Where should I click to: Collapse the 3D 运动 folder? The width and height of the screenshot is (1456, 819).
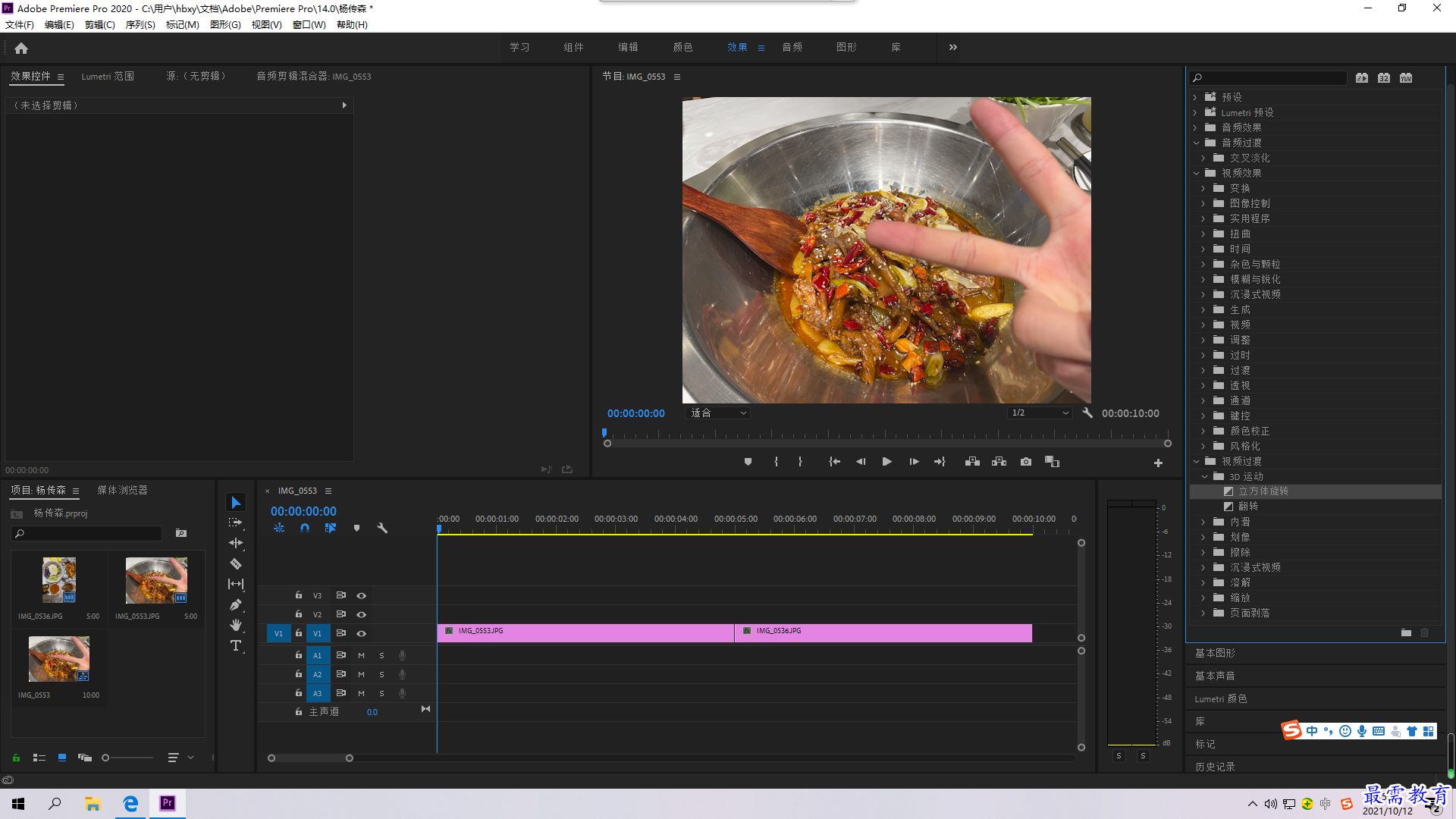1204,477
